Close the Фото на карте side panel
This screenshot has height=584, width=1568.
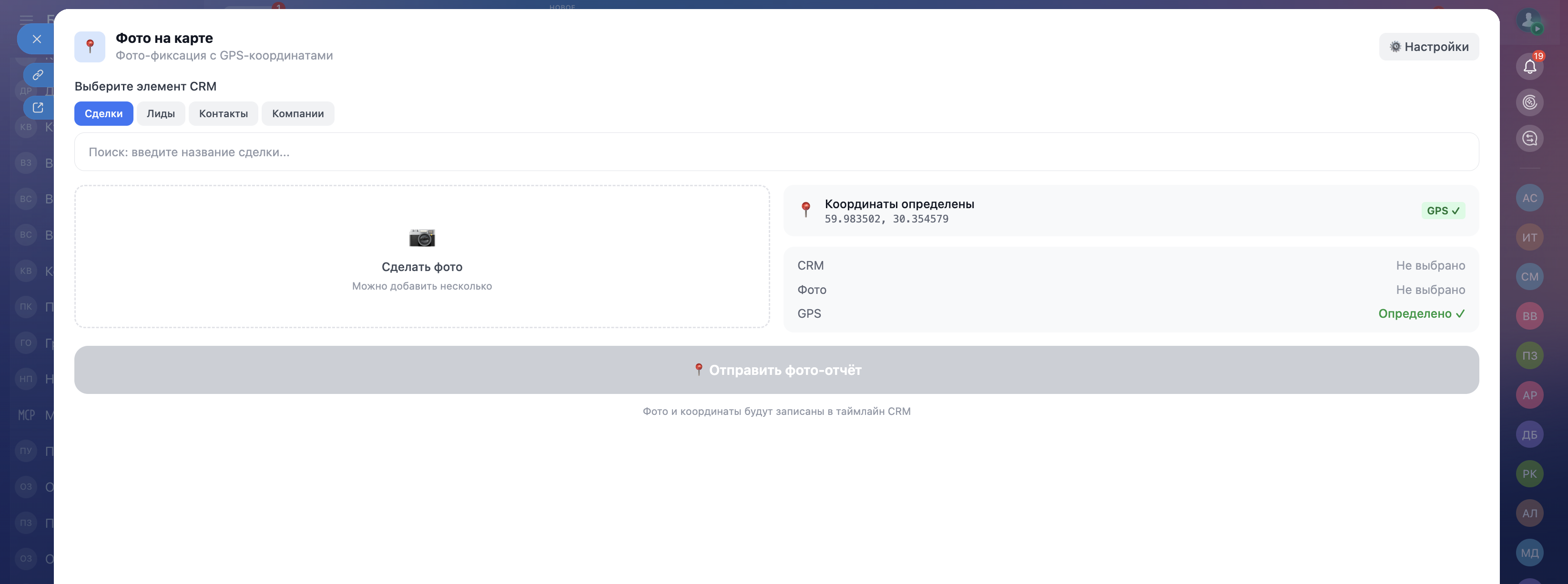point(37,39)
